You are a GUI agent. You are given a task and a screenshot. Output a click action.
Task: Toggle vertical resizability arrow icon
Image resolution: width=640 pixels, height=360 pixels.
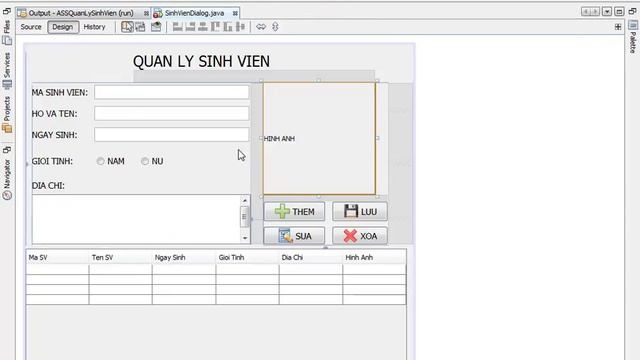coord(275,27)
